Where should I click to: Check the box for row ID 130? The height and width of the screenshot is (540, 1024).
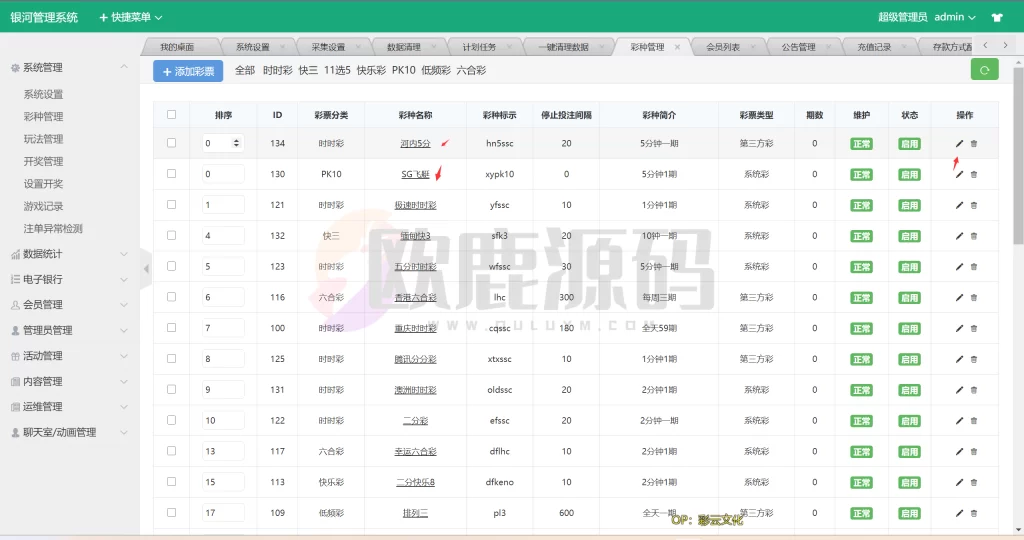point(171,174)
